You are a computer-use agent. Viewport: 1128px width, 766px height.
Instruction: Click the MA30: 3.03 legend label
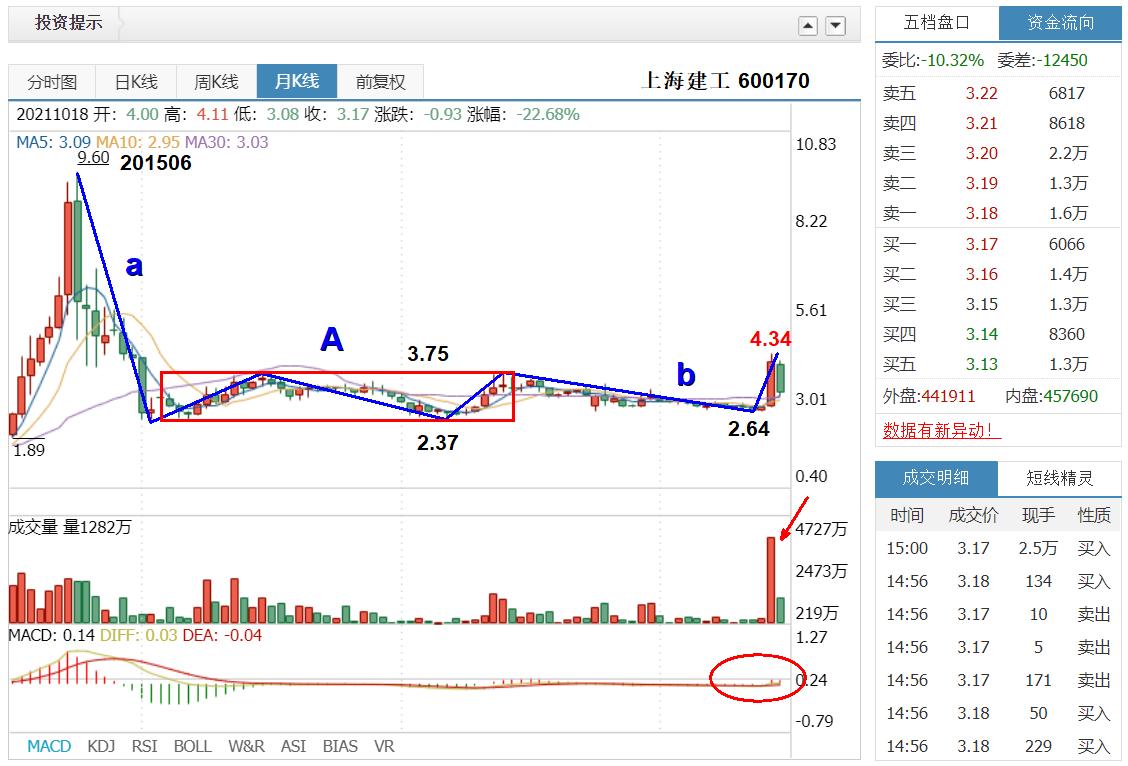pyautogui.click(x=227, y=142)
